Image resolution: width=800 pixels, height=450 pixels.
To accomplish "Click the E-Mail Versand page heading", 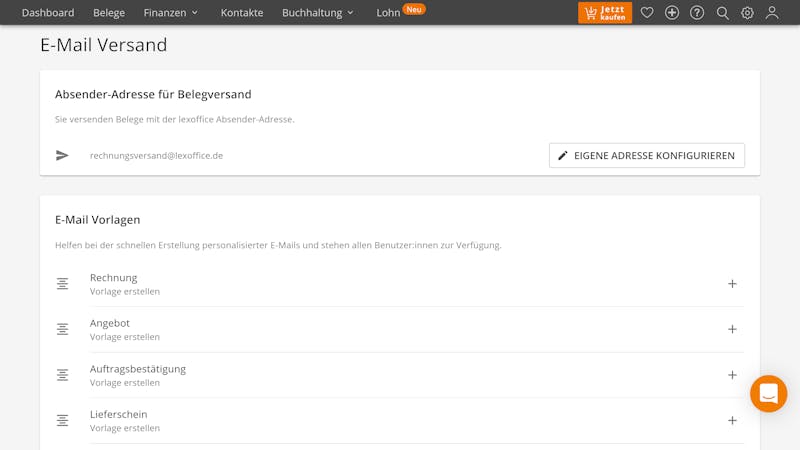I will click(x=104, y=45).
